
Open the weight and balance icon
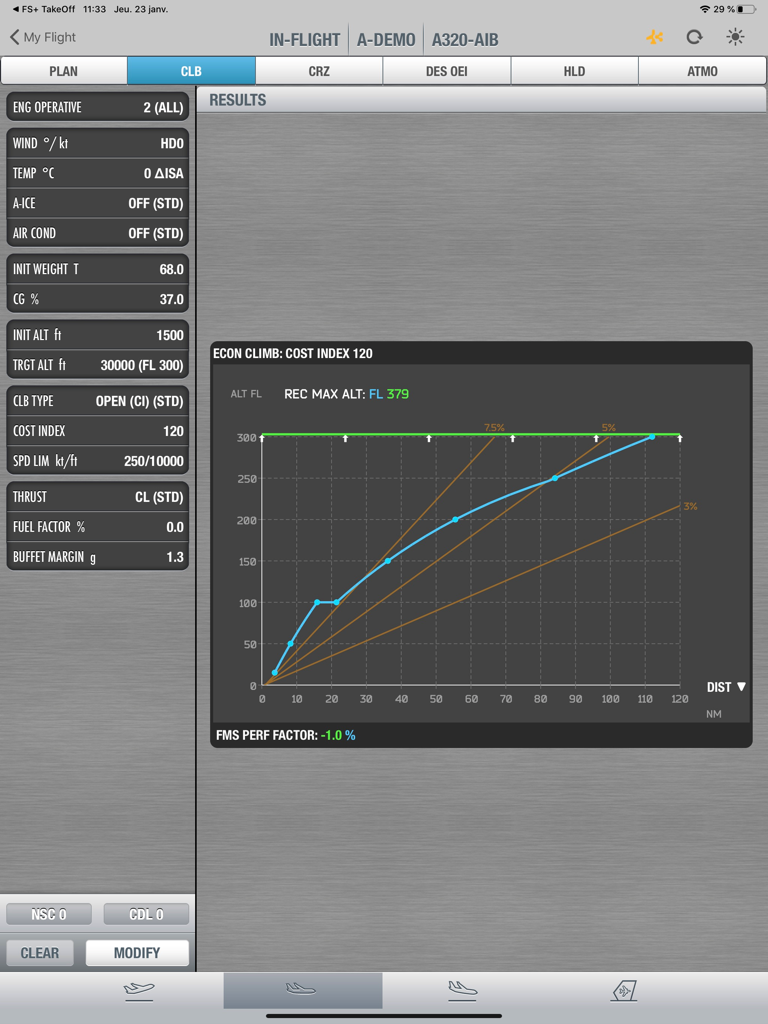pyautogui.click(x=624, y=991)
